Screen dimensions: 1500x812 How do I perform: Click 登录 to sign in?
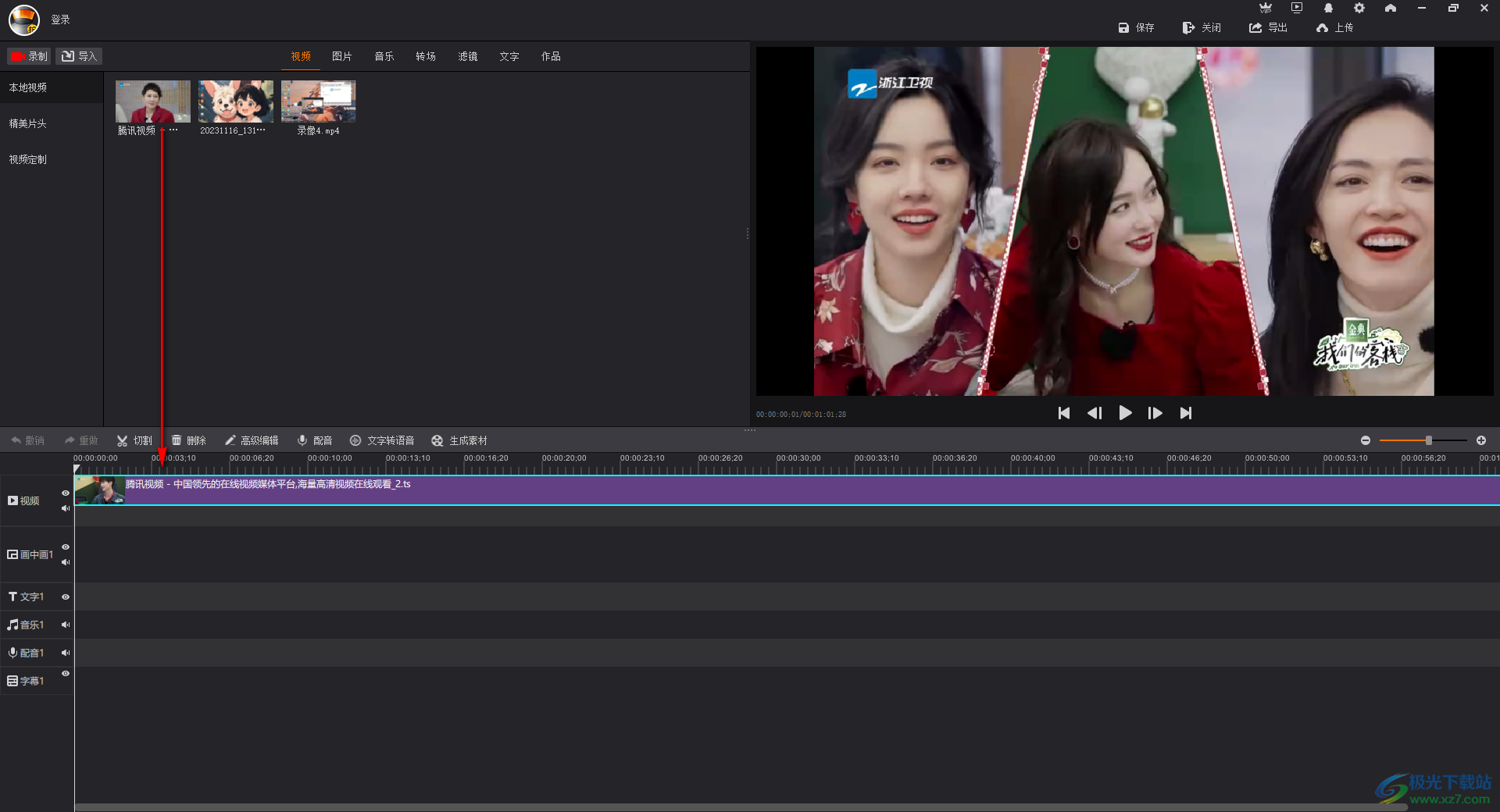pos(60,20)
